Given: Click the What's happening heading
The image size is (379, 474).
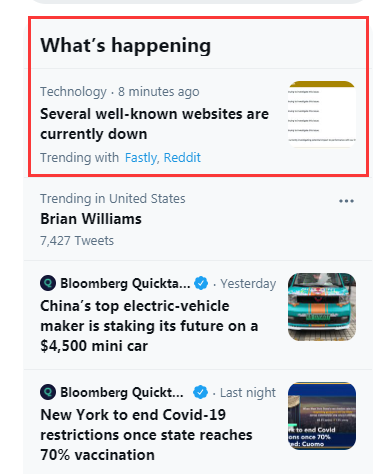Looking at the screenshot, I should 126,46.
